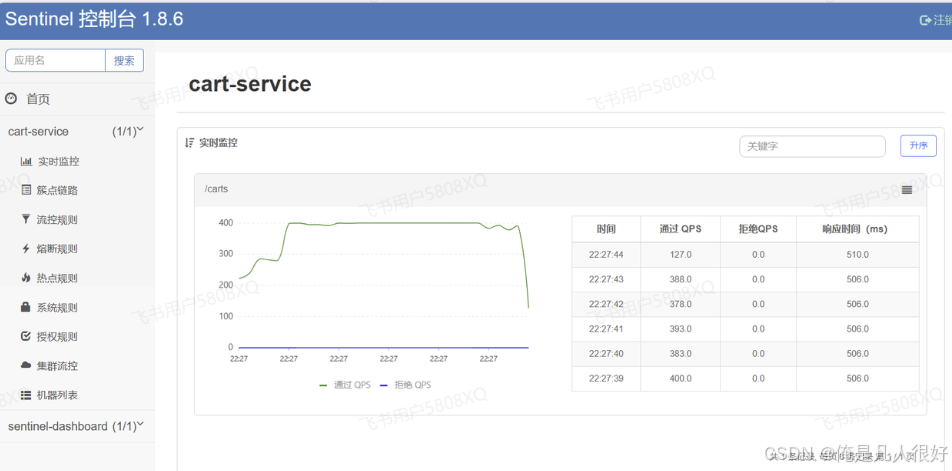Image resolution: width=952 pixels, height=471 pixels.
Task: Click the 响应时间 (ms) column header
Action: tap(857, 229)
